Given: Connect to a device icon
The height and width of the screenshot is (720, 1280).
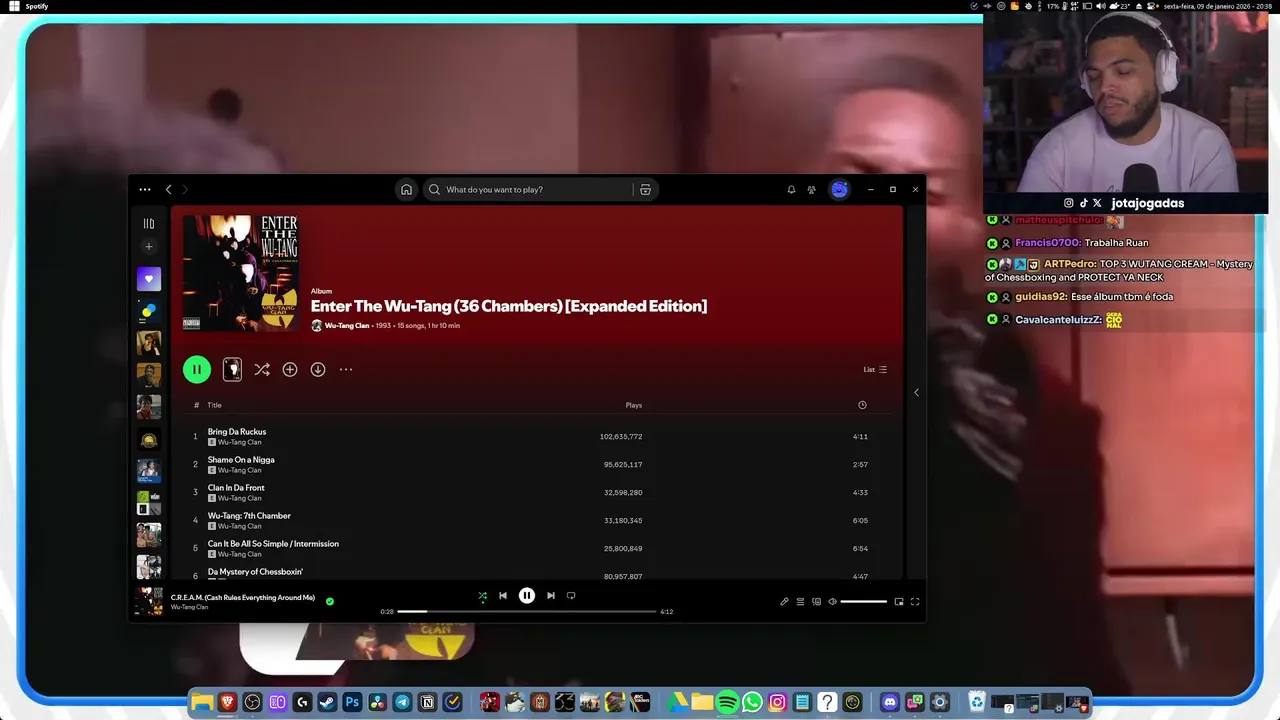Looking at the screenshot, I should click(816, 601).
